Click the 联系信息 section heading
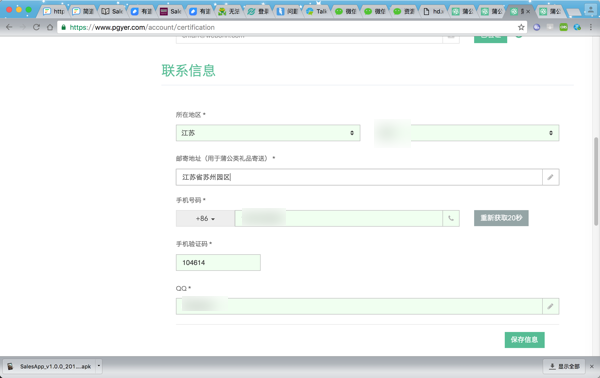This screenshot has height=378, width=600. (188, 70)
